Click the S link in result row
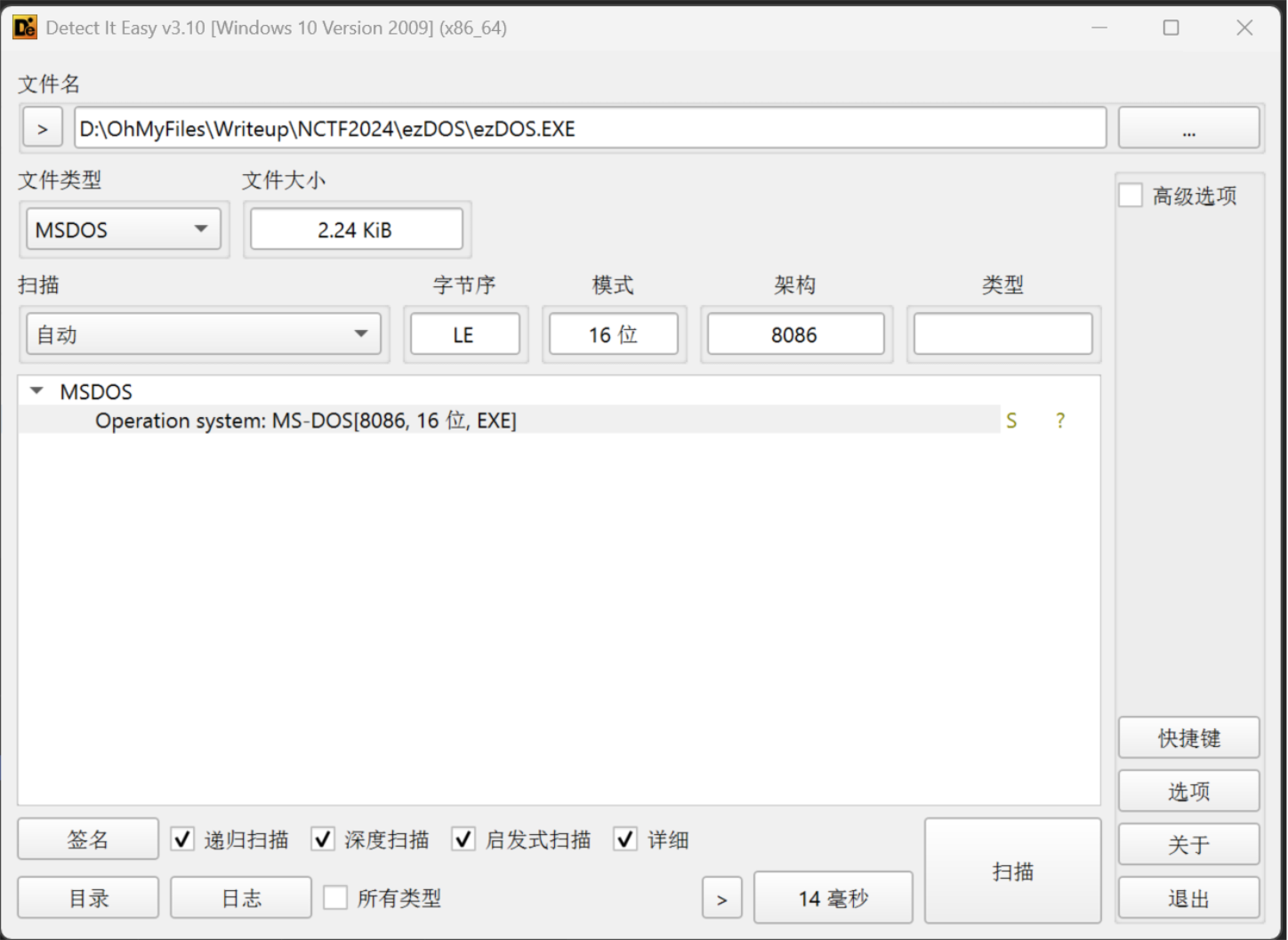The image size is (1288, 940). point(1011,421)
